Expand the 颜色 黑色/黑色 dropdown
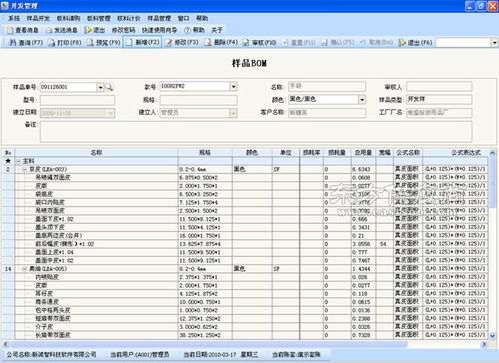Screen dimensions: 499x363 tap(362, 99)
